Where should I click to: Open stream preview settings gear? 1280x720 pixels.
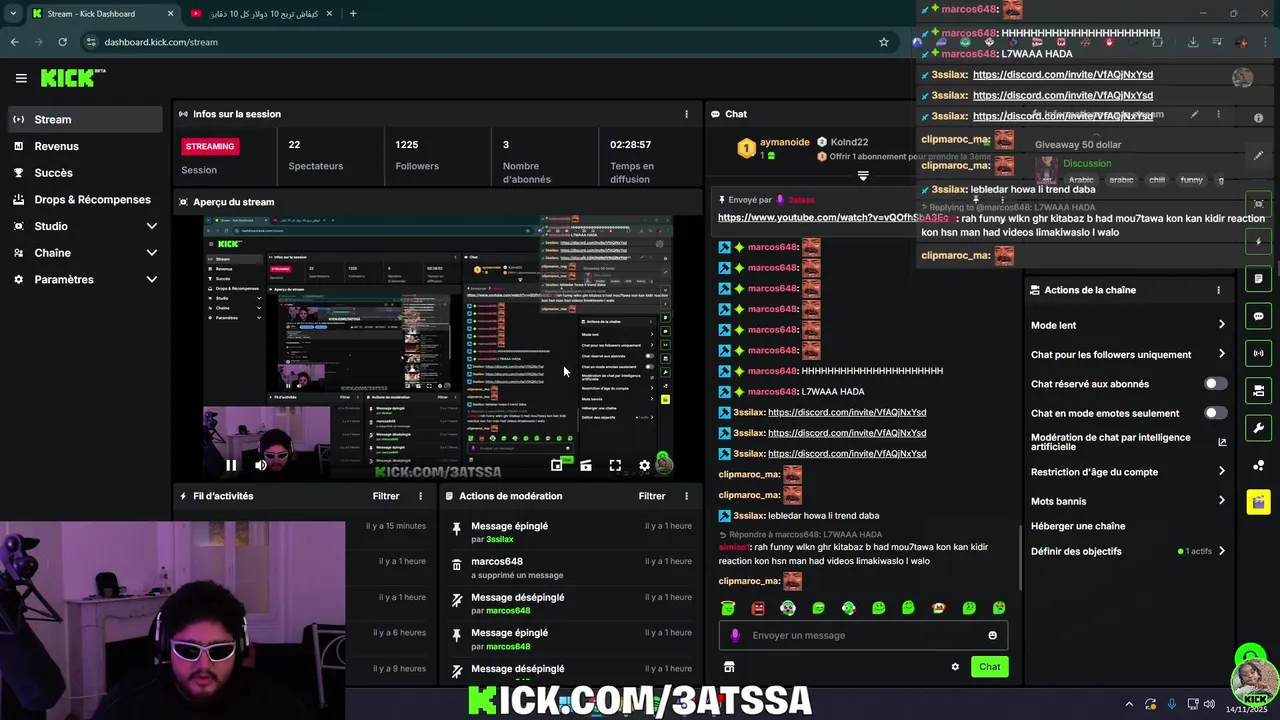[x=645, y=465]
